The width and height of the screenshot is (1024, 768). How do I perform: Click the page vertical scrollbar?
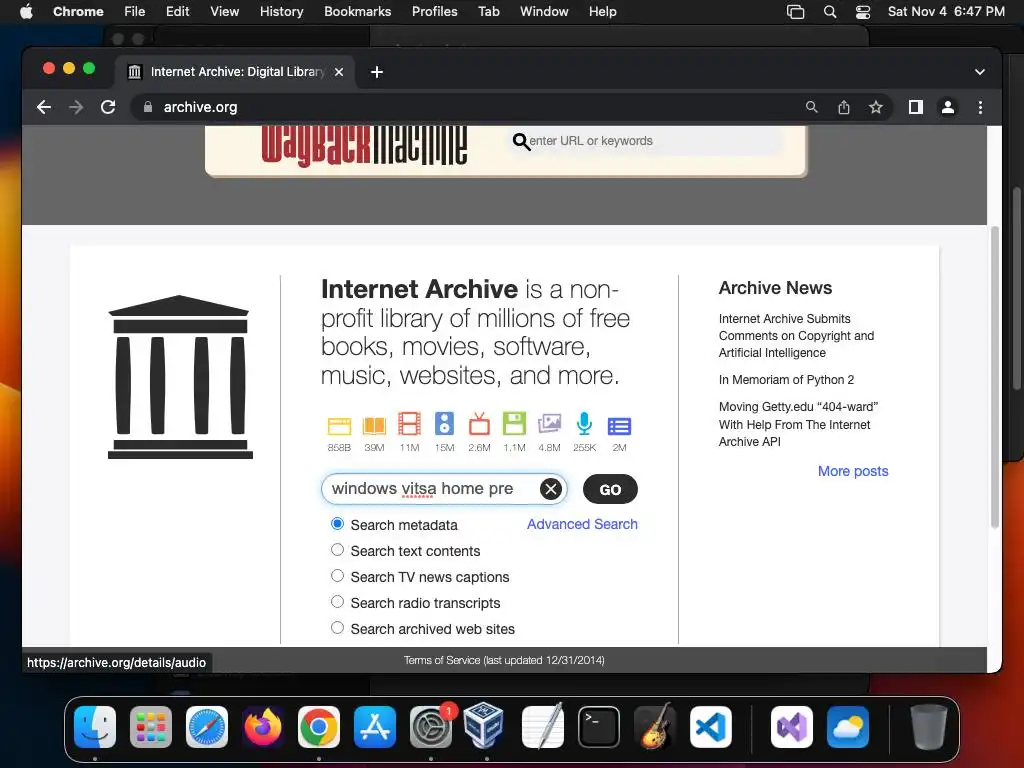(995, 377)
